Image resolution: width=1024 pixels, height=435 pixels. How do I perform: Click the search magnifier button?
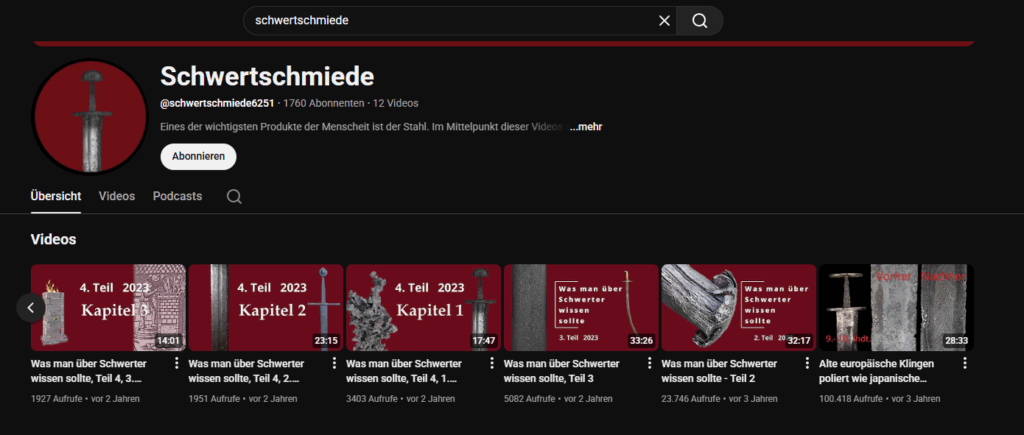point(699,21)
